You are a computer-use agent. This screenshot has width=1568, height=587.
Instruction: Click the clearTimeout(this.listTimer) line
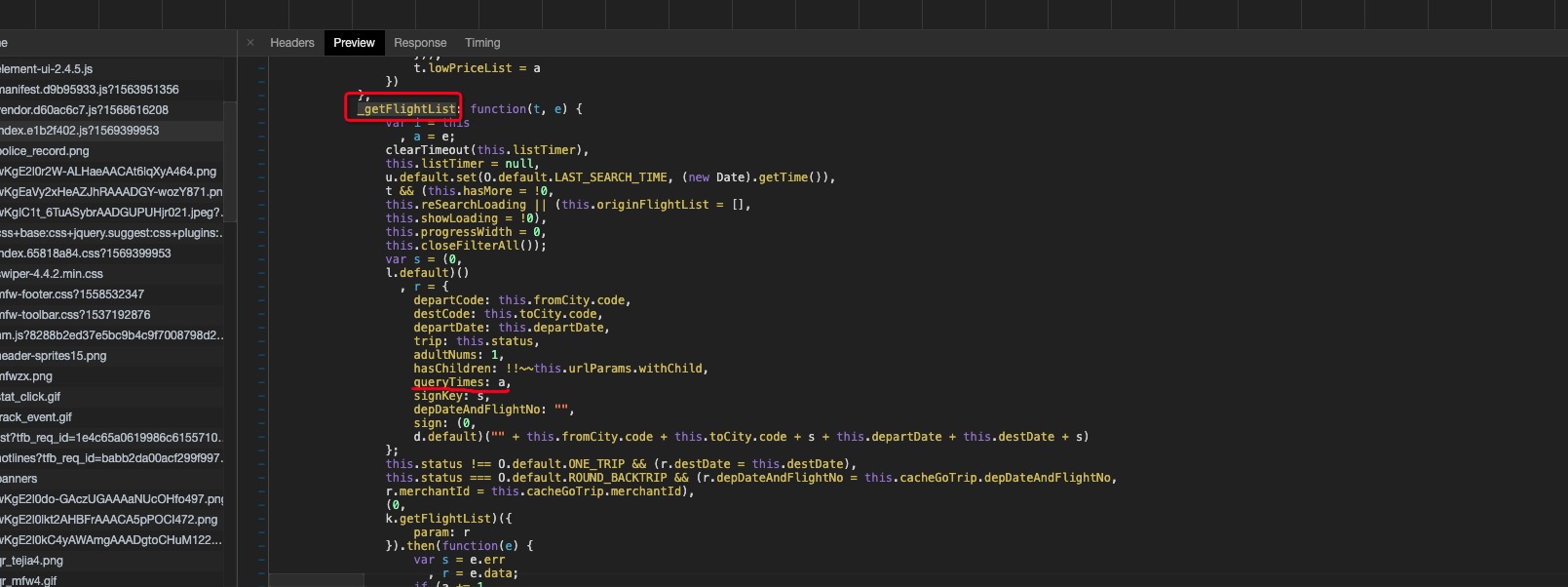(487, 150)
